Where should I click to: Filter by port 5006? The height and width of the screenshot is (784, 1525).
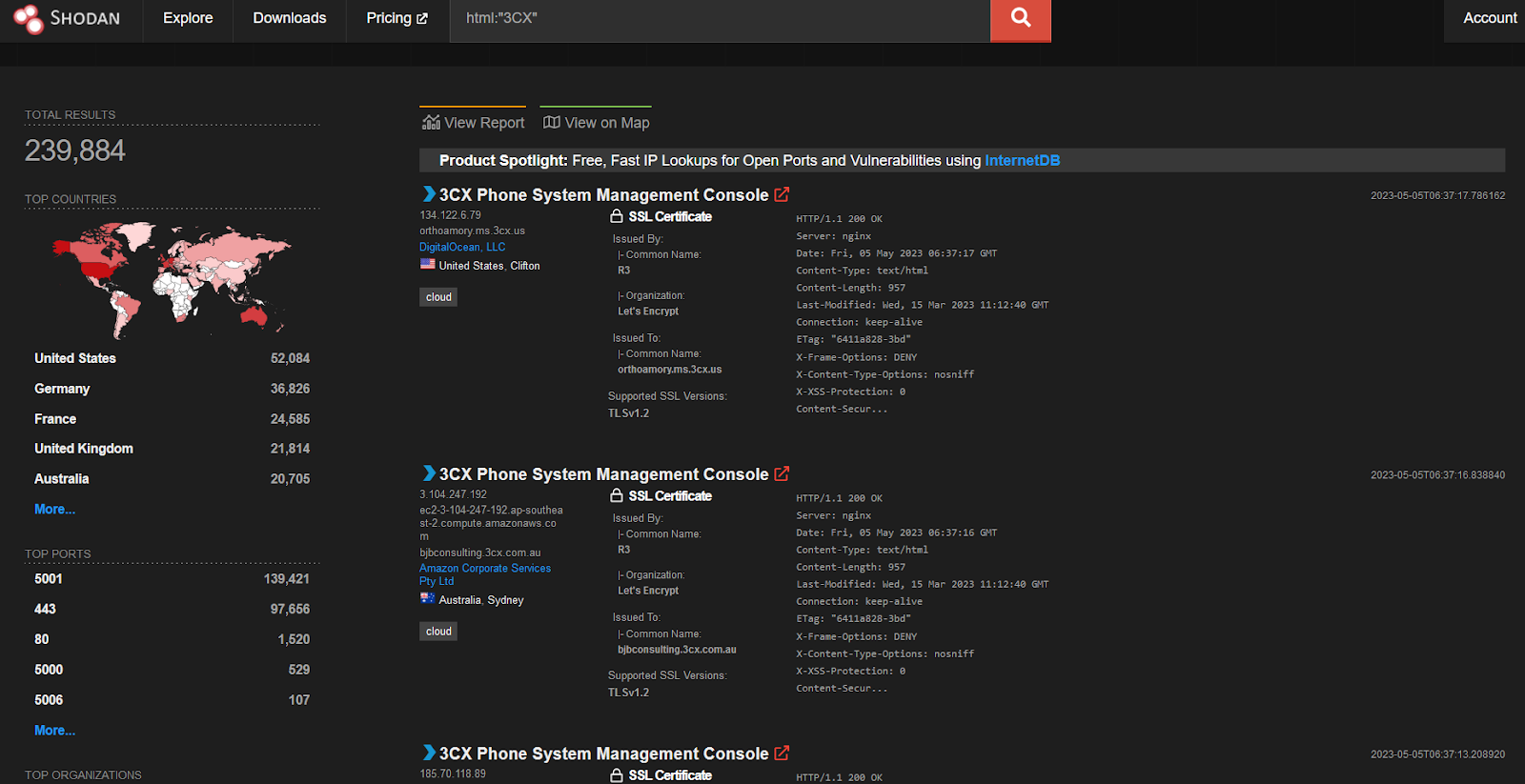(x=49, y=699)
